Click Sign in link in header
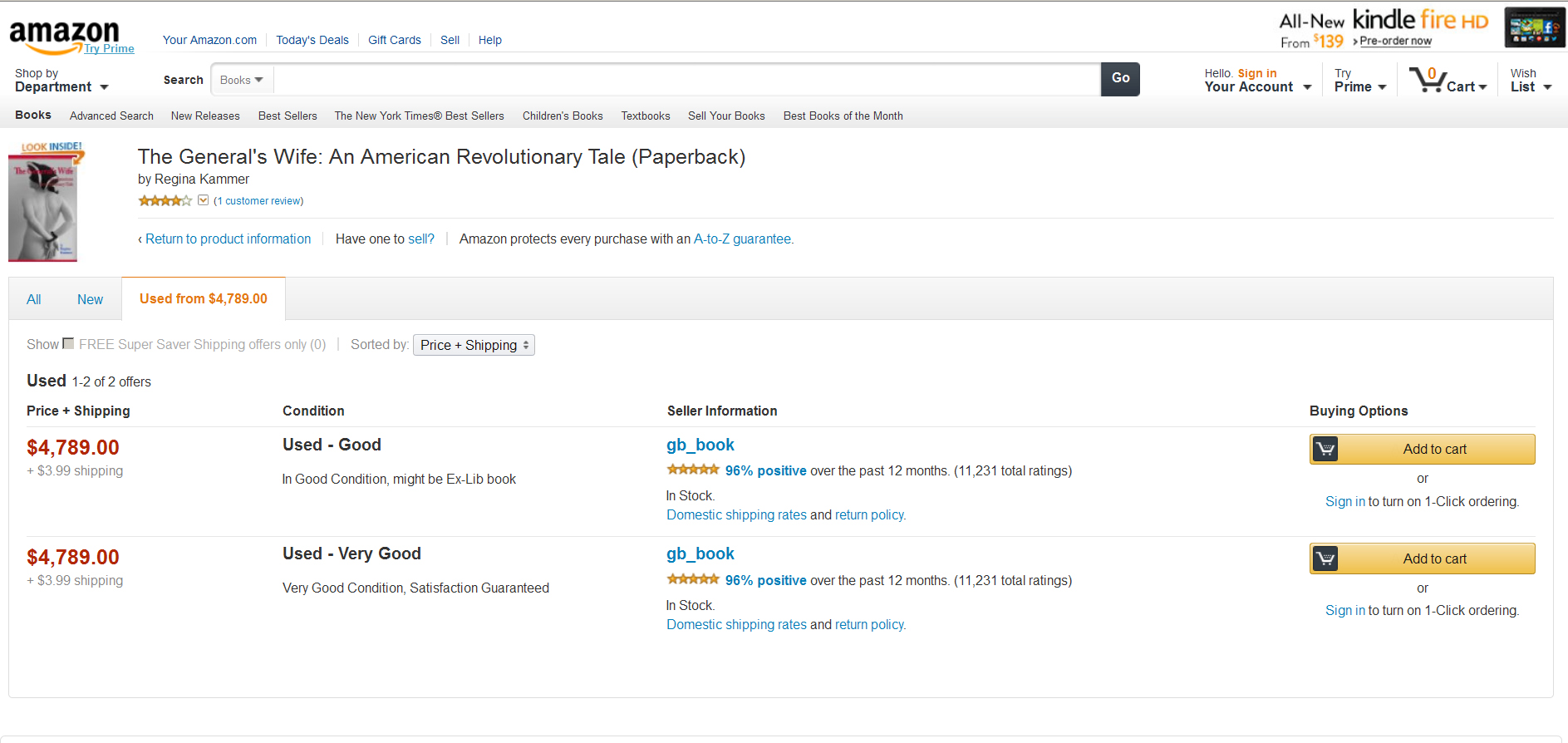Viewport: 1568px width, 743px height. click(x=1257, y=73)
